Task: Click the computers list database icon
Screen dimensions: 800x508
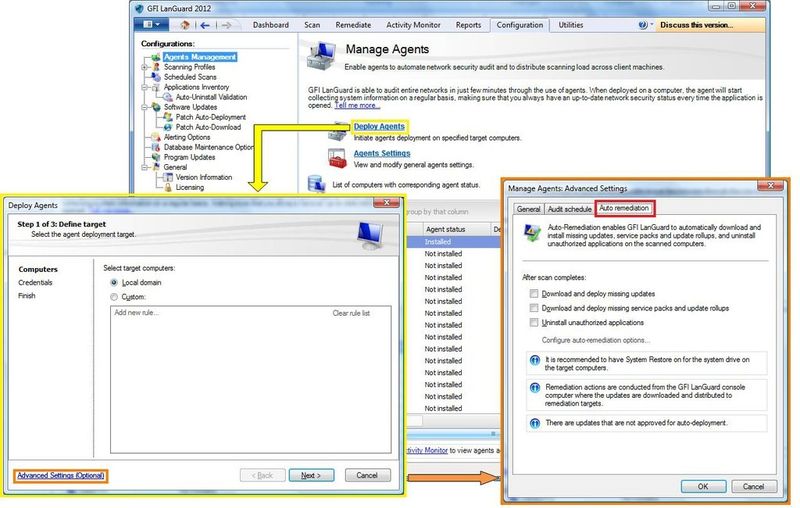Action: 316,184
